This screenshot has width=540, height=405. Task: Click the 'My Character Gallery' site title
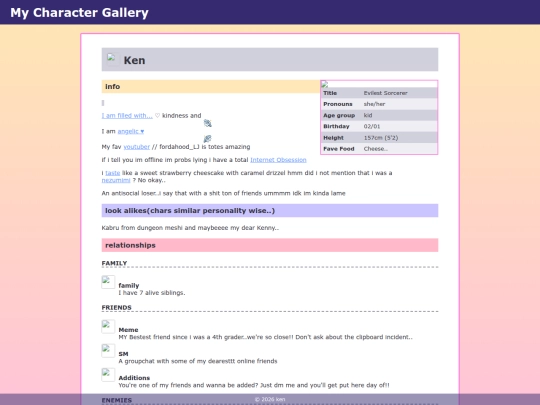80,12
